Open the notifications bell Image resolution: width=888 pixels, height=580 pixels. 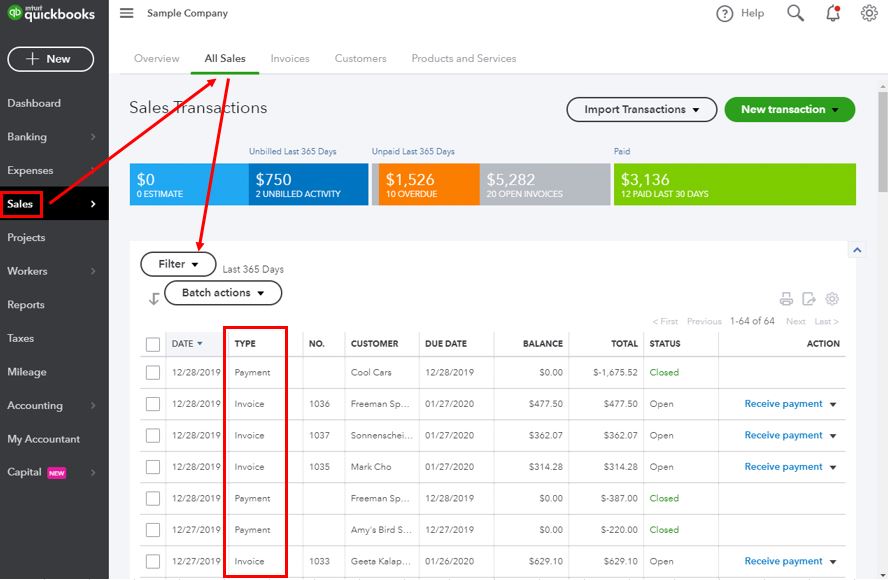(832, 13)
